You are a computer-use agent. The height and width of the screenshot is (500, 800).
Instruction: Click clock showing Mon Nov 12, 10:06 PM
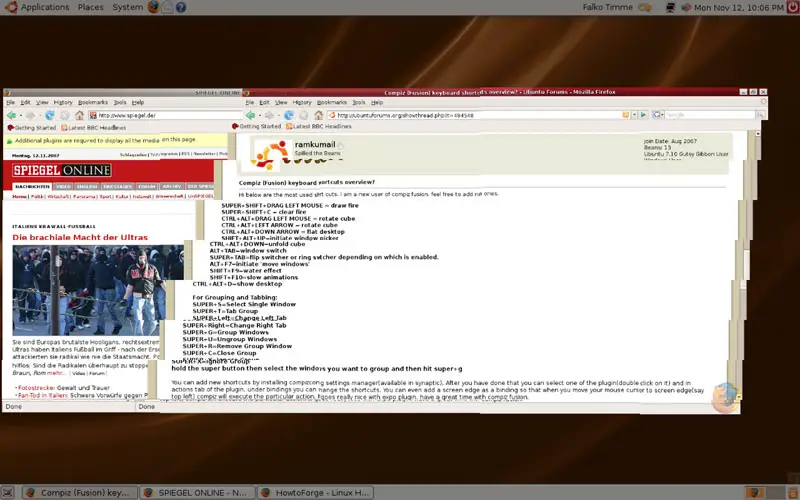click(x=738, y=7)
